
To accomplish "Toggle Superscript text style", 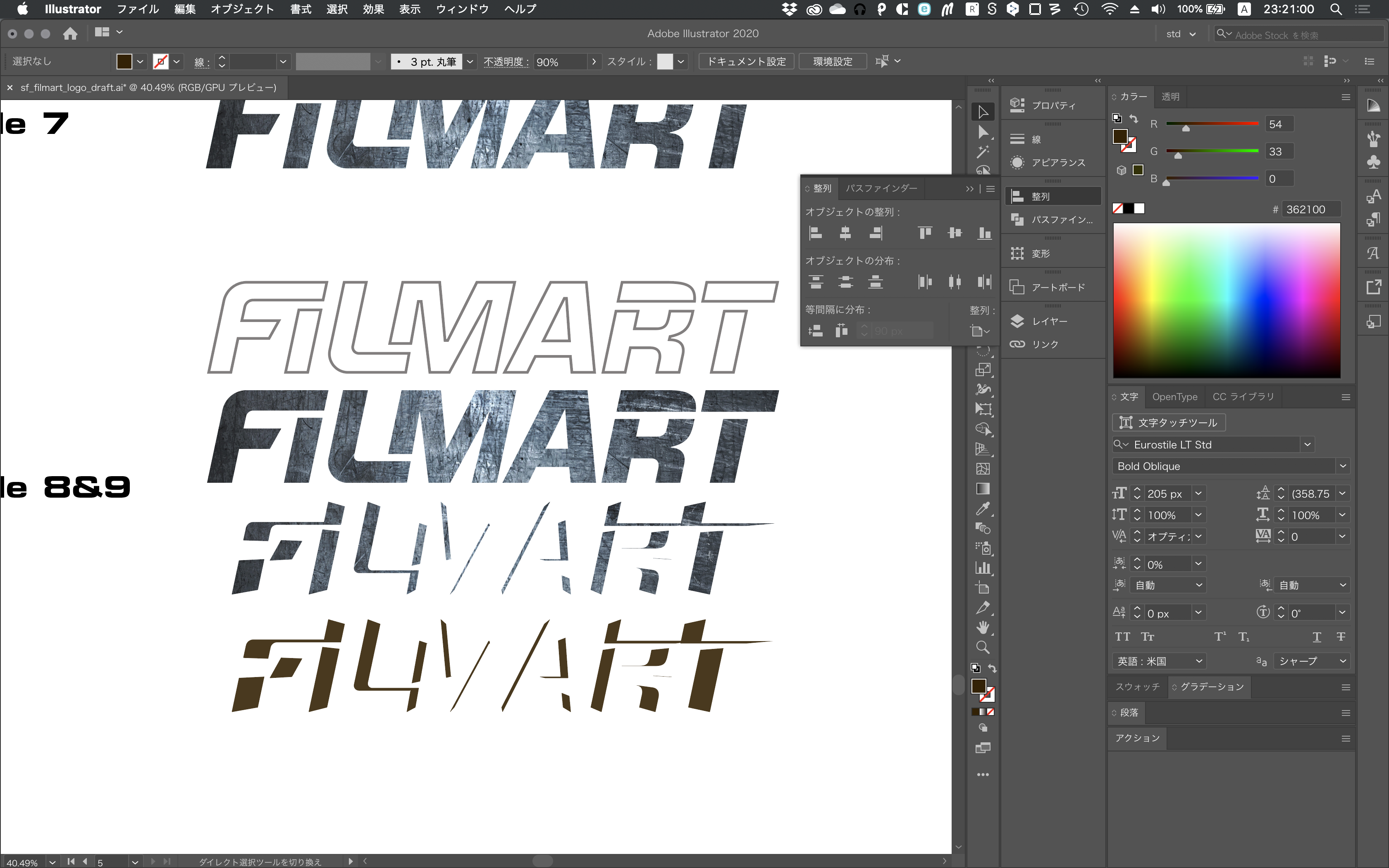I will [x=1220, y=637].
